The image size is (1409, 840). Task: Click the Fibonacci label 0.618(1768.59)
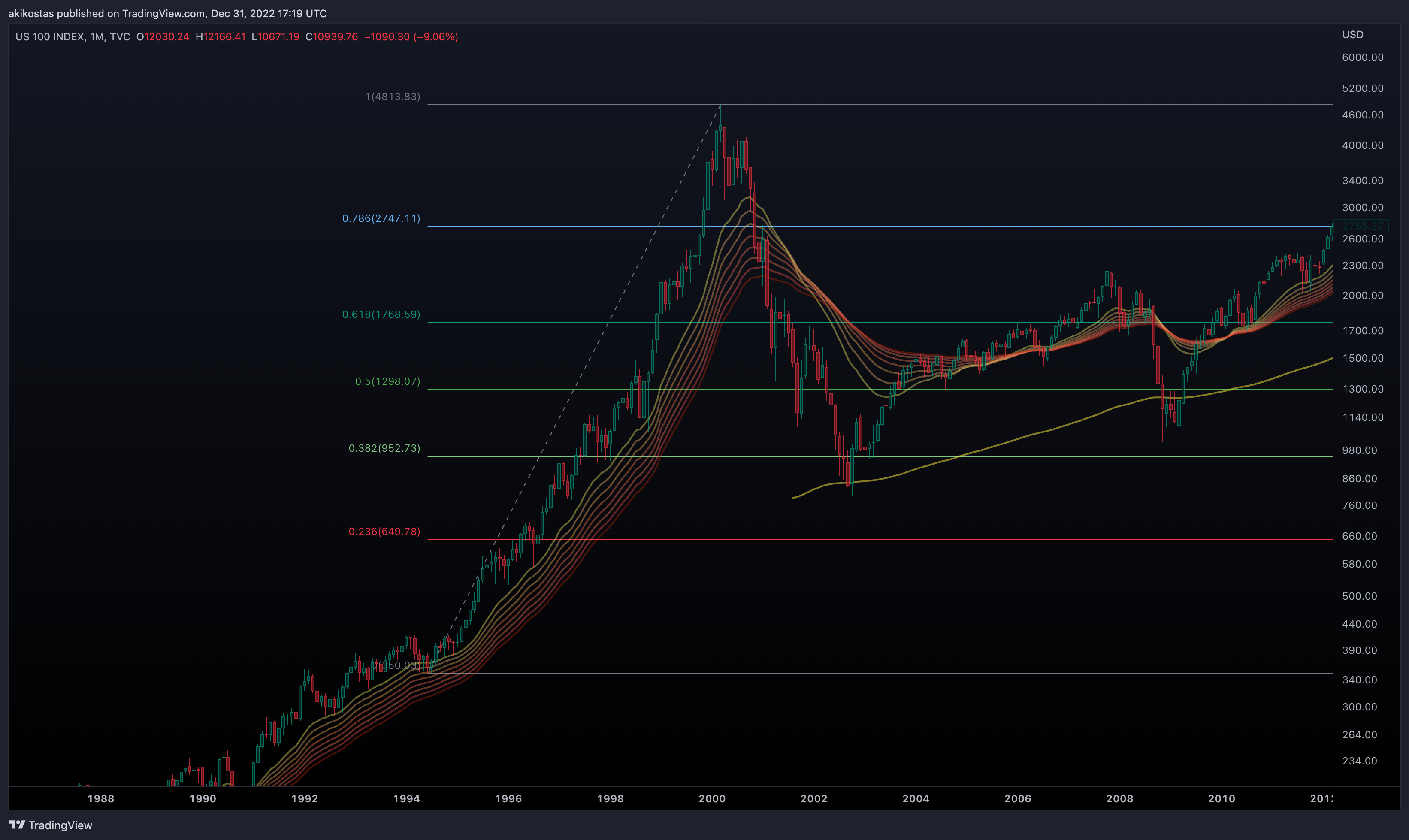pyautogui.click(x=381, y=314)
